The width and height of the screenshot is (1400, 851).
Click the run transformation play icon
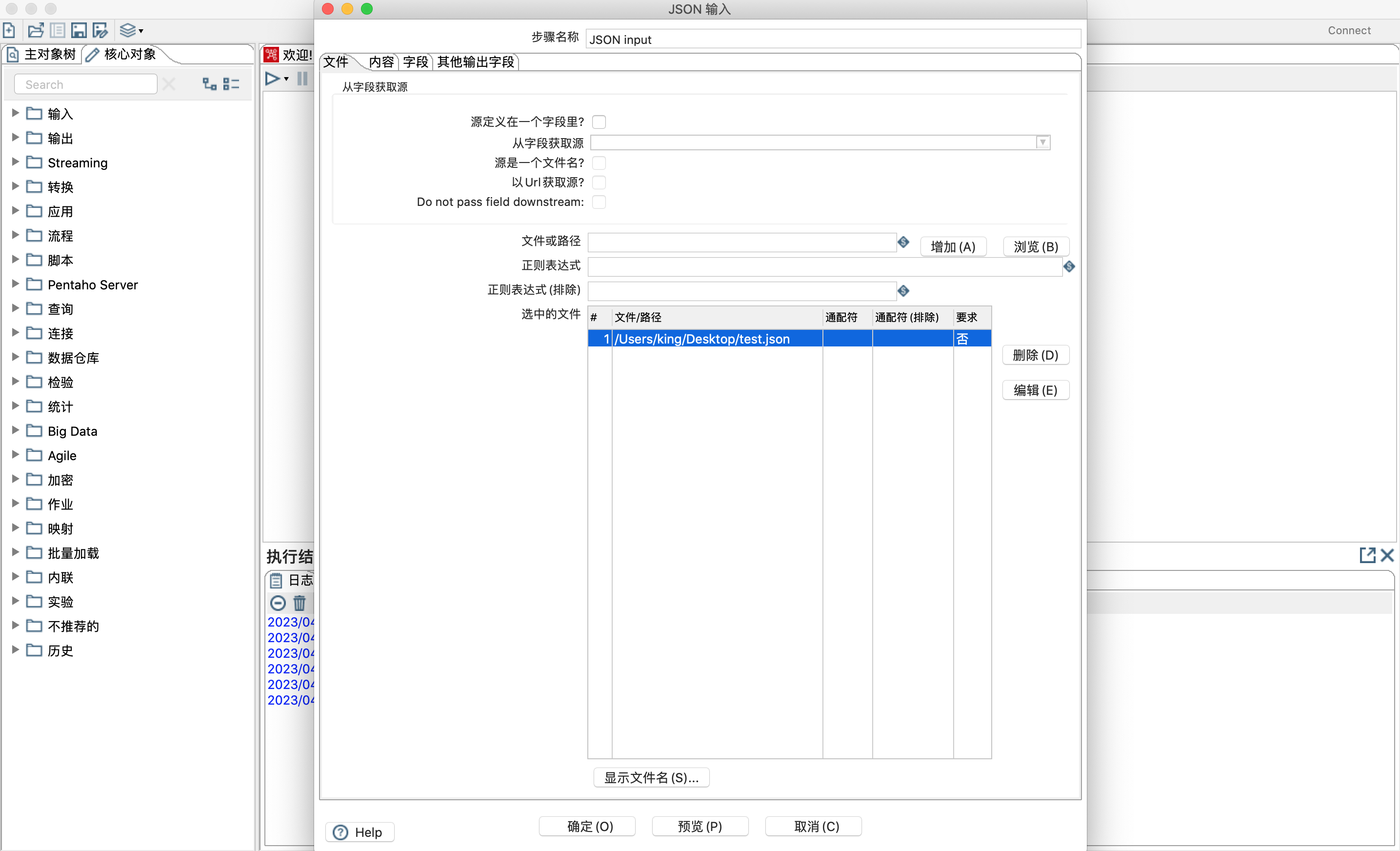pos(272,79)
